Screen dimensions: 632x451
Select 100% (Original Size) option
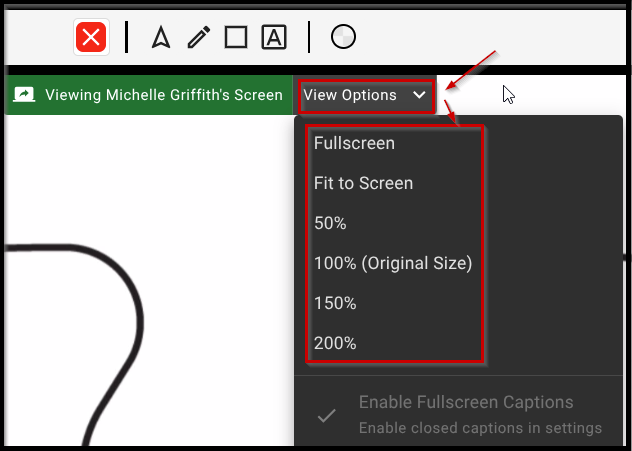tap(393, 264)
